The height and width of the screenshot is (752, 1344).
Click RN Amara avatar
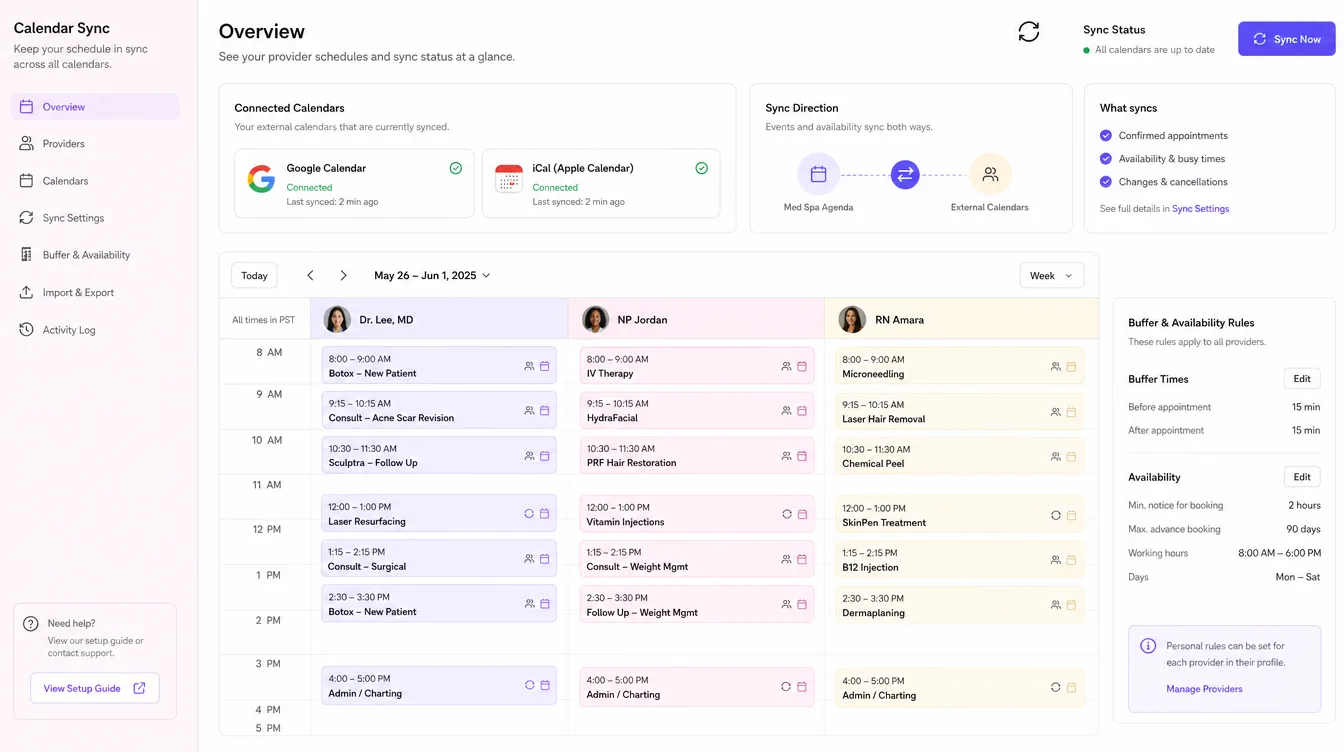852,319
